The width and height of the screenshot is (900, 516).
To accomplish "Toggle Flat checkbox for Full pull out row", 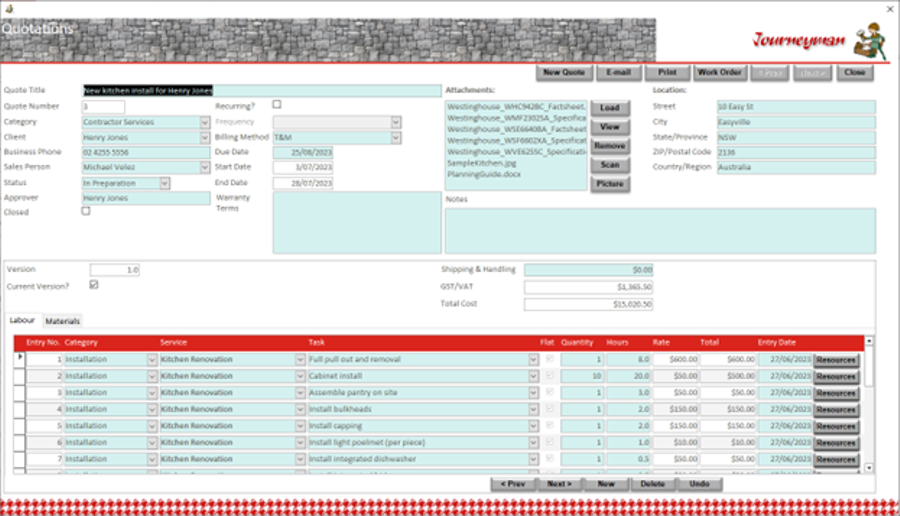I will (549, 359).
